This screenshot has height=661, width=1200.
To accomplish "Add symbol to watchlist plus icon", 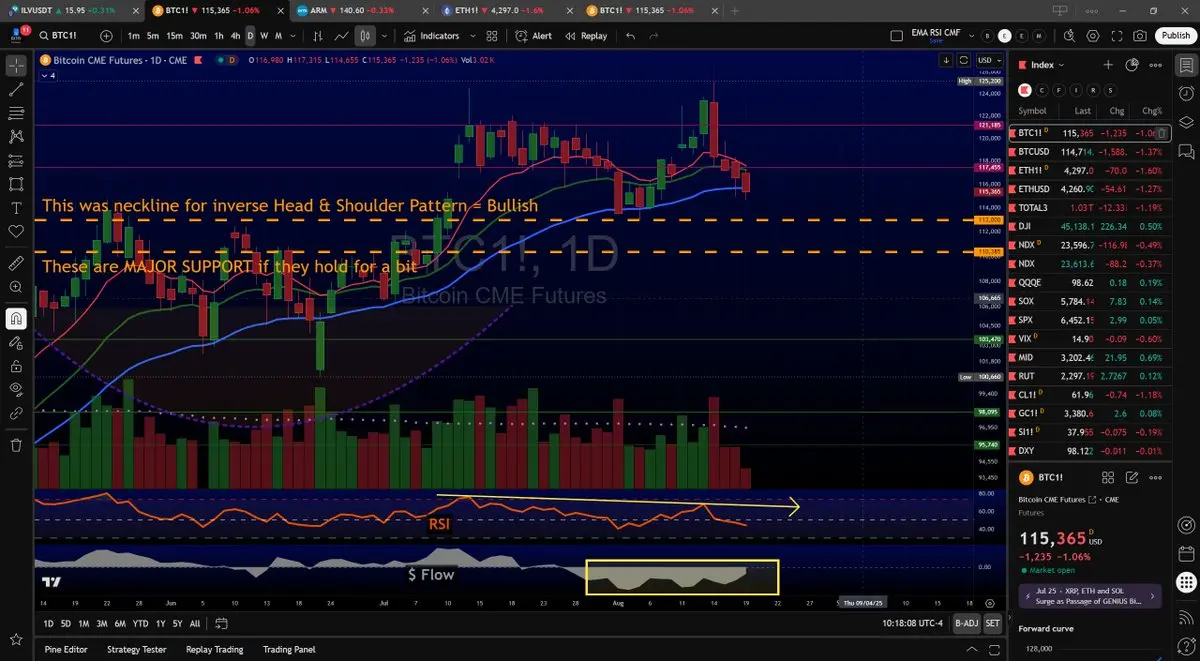I will click(x=1108, y=65).
